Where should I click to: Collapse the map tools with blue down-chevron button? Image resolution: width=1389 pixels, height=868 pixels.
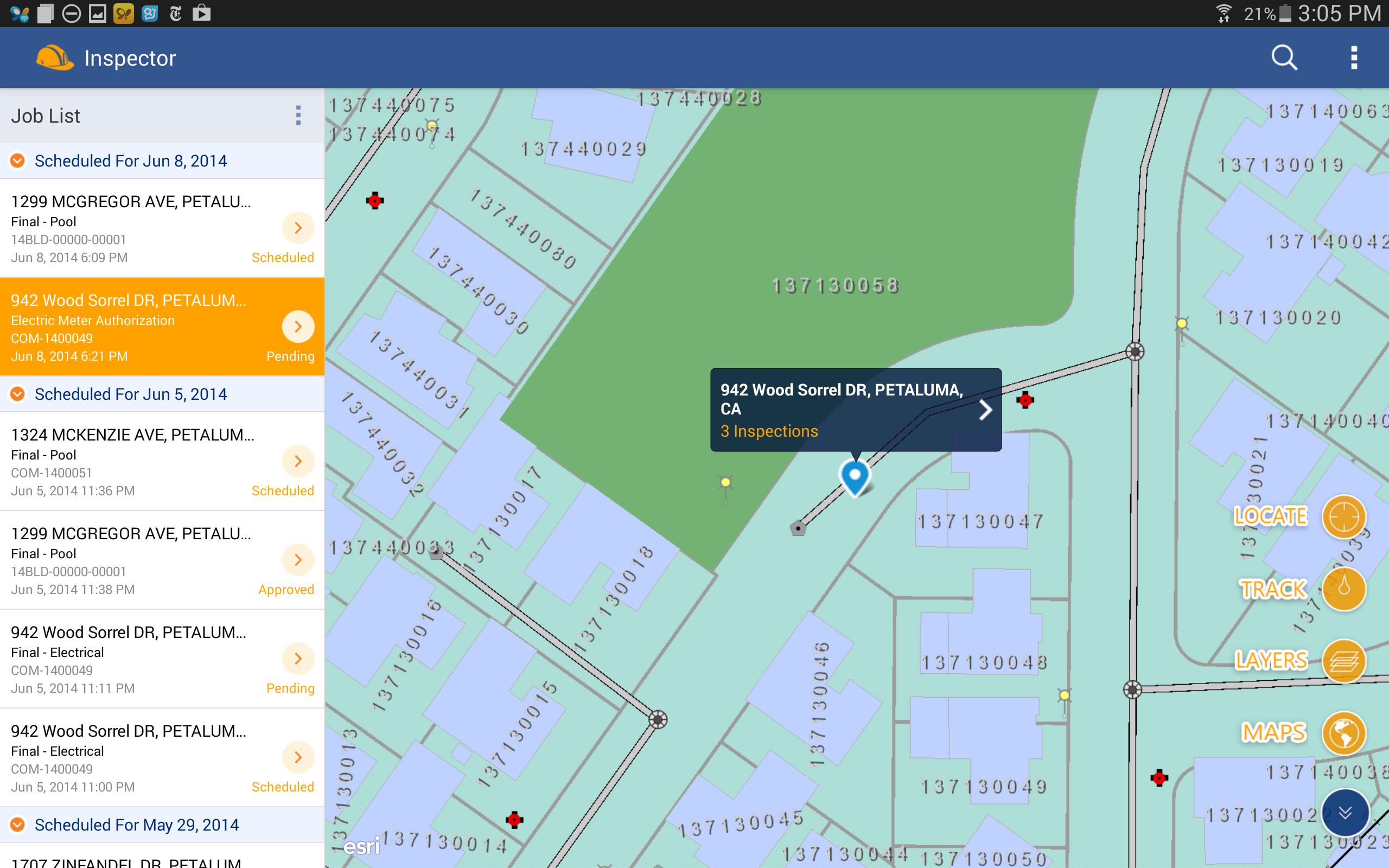[x=1345, y=812]
